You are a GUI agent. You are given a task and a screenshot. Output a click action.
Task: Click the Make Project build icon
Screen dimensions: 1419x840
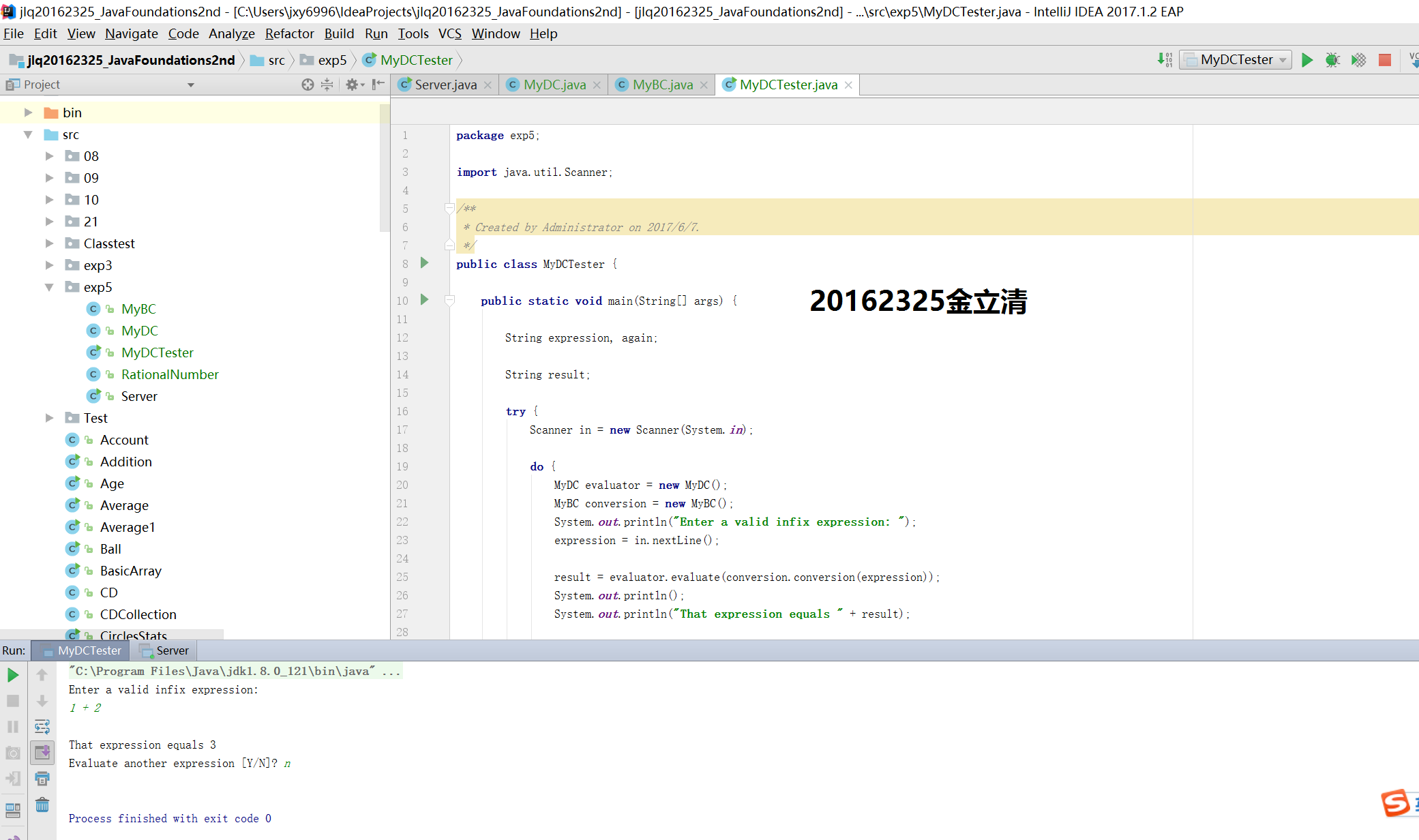[x=1165, y=60]
